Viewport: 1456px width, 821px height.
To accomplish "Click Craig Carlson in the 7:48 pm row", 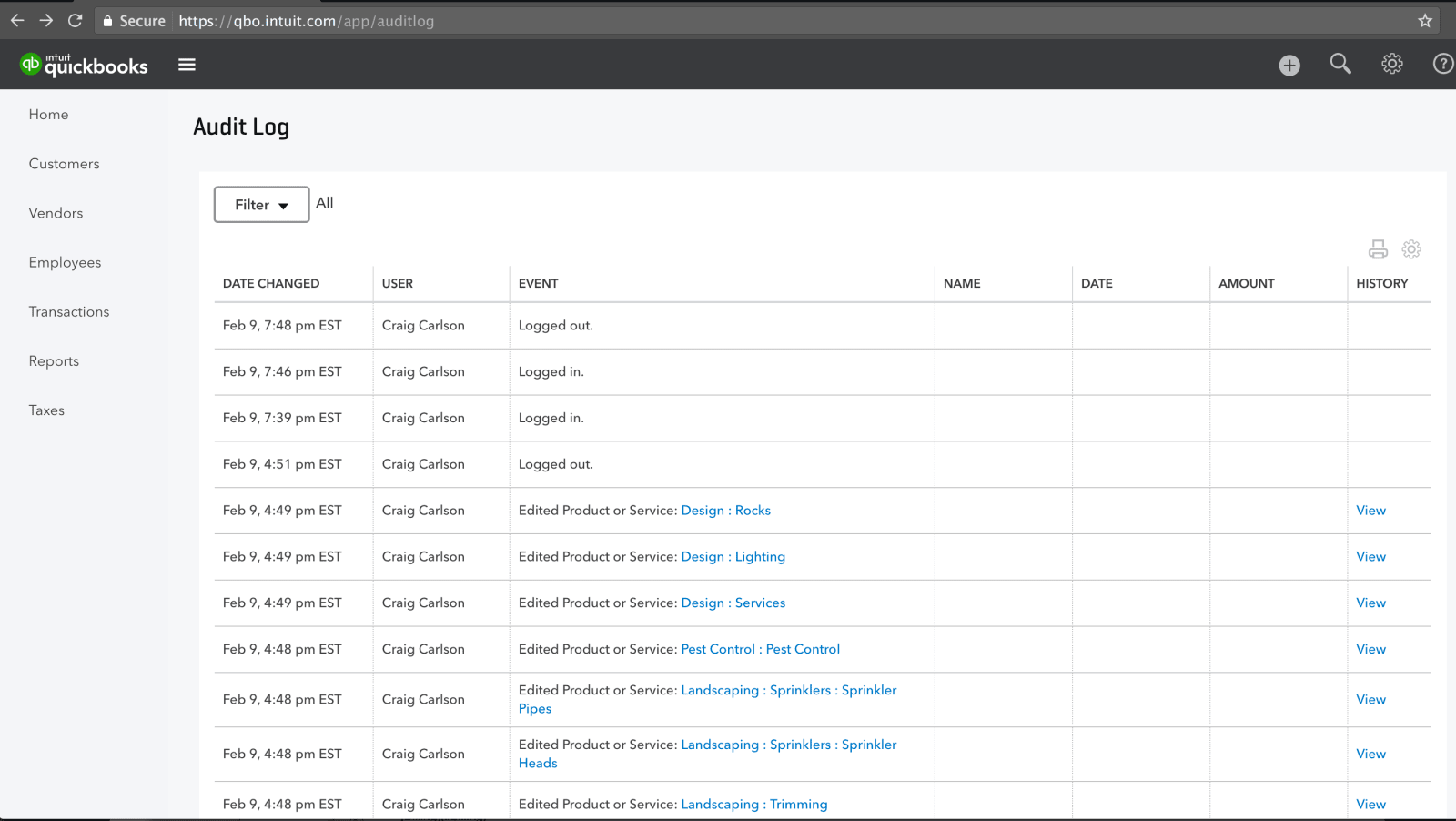I will [423, 326].
